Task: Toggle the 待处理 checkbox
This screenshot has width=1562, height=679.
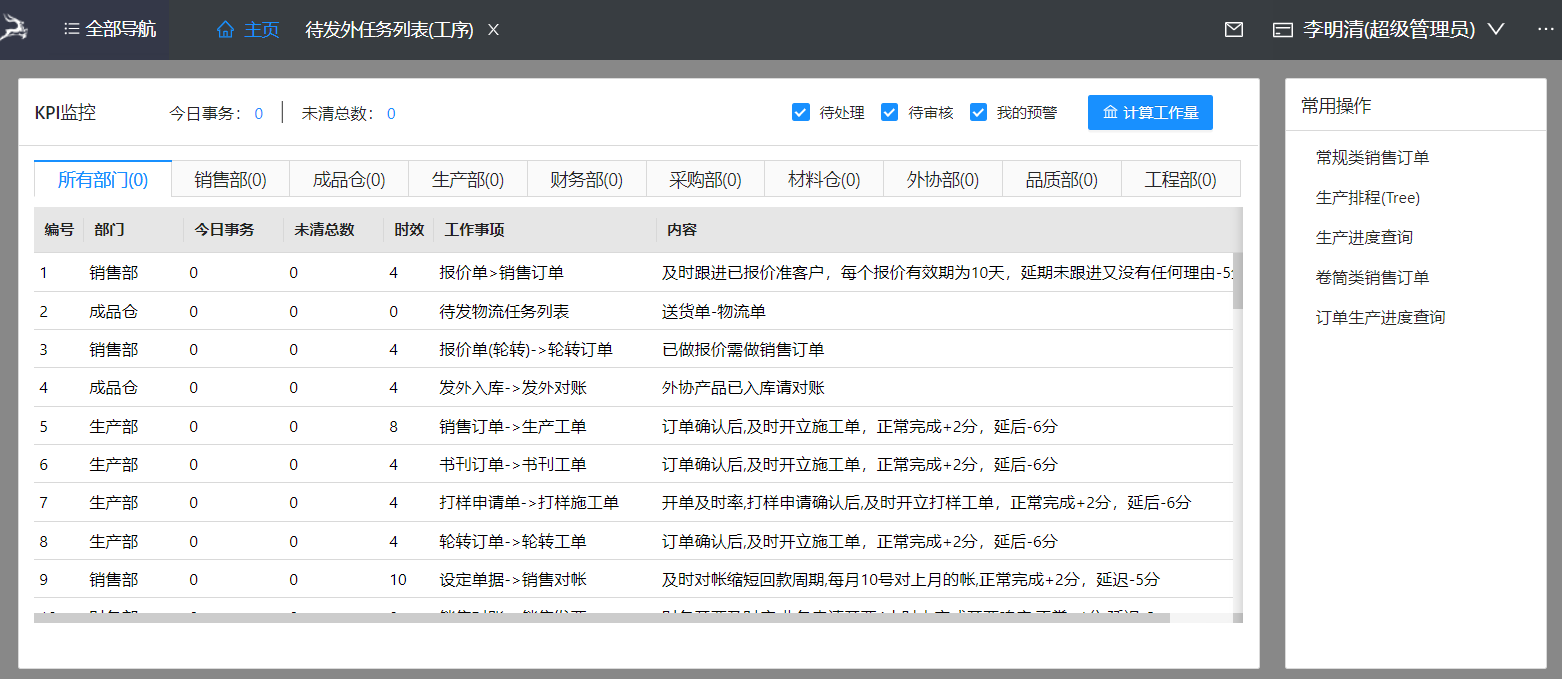Action: click(x=800, y=113)
